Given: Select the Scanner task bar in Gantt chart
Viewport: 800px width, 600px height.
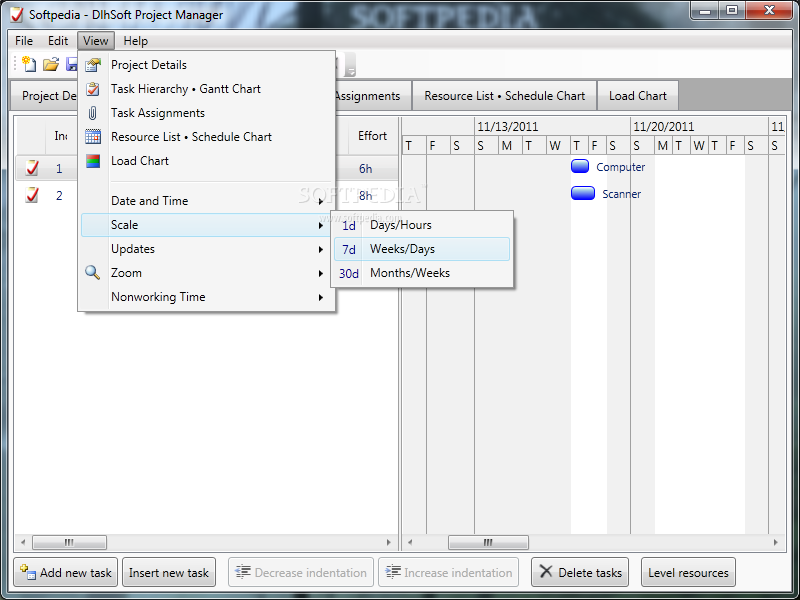Looking at the screenshot, I should point(583,193).
